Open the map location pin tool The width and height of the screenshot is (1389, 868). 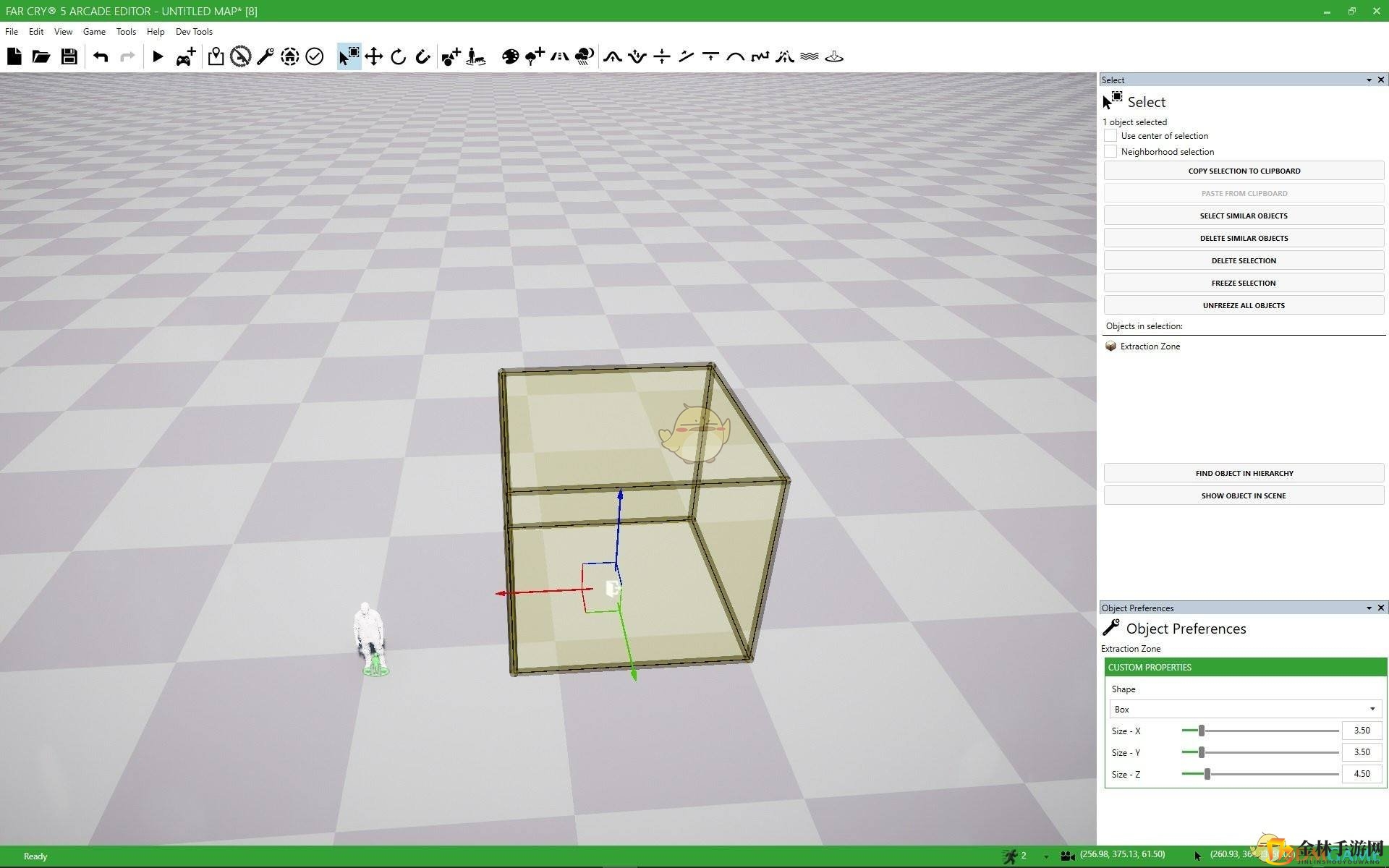click(x=216, y=56)
